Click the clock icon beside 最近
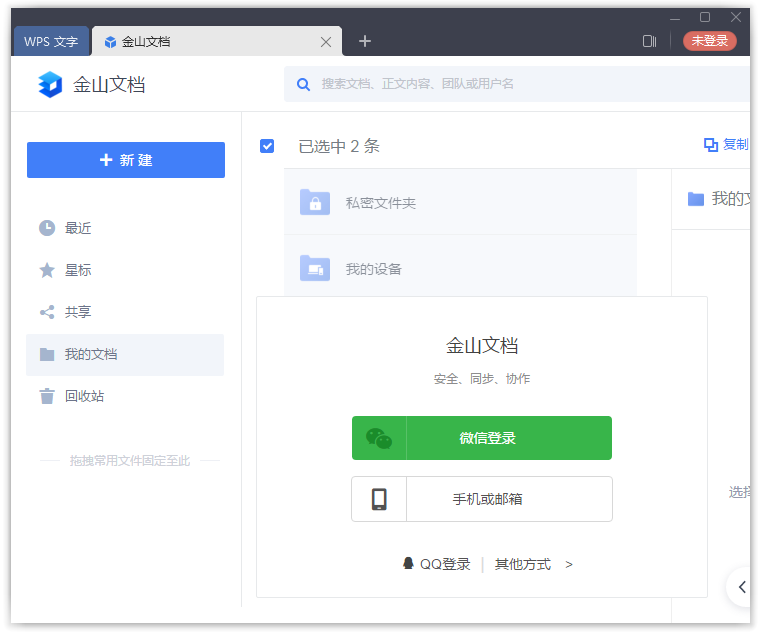This screenshot has width=761, height=633. pos(47,228)
